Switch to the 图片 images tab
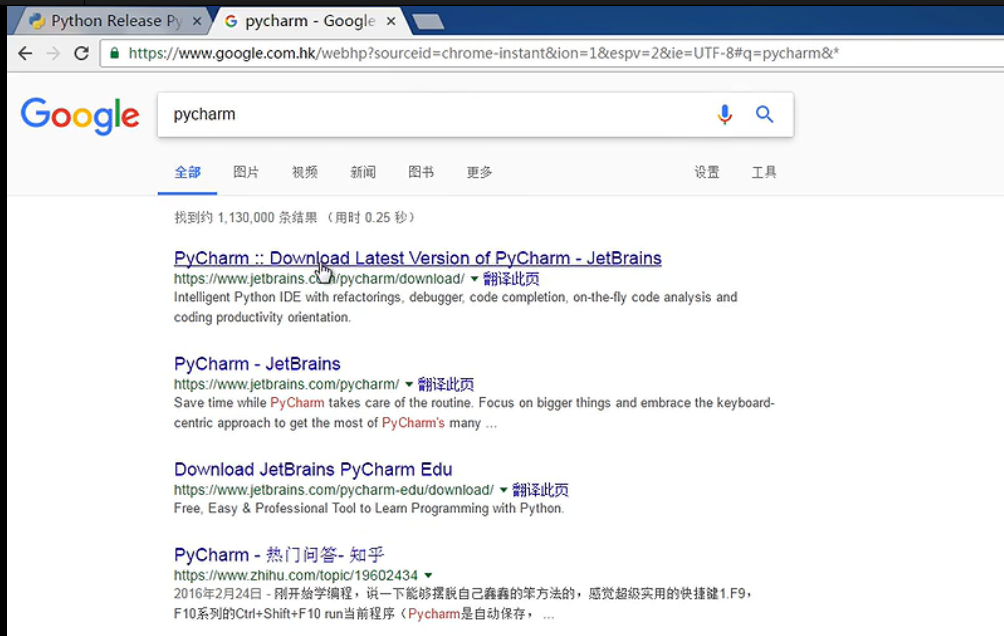 tap(246, 172)
